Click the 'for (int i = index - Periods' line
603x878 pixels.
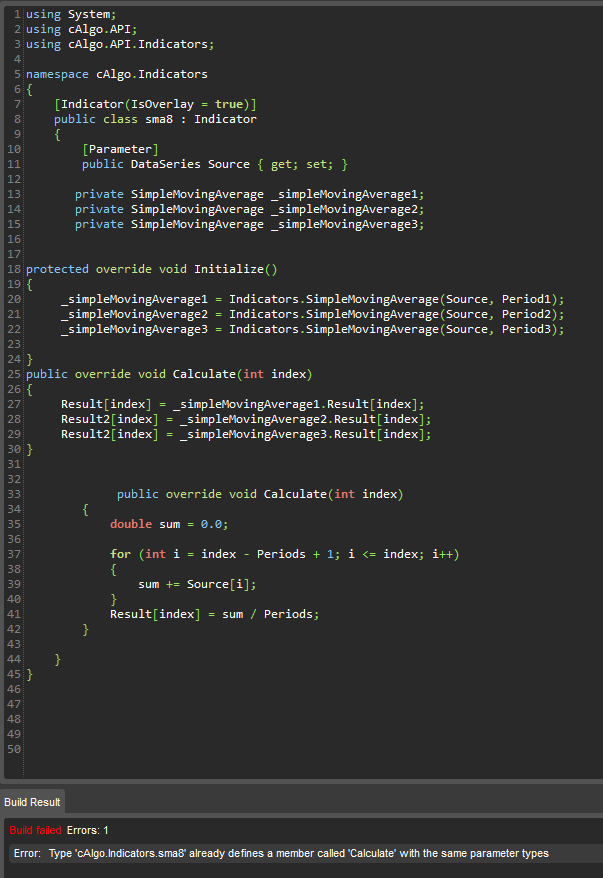click(284, 554)
